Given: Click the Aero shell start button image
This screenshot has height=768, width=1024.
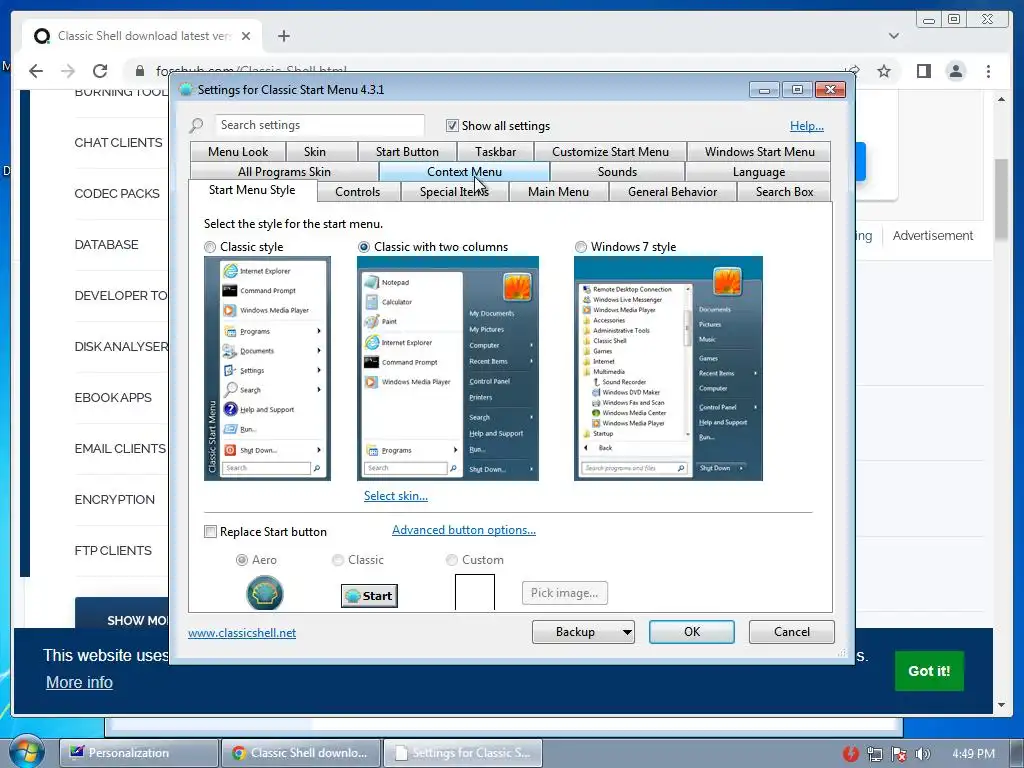Looking at the screenshot, I should point(264,594).
